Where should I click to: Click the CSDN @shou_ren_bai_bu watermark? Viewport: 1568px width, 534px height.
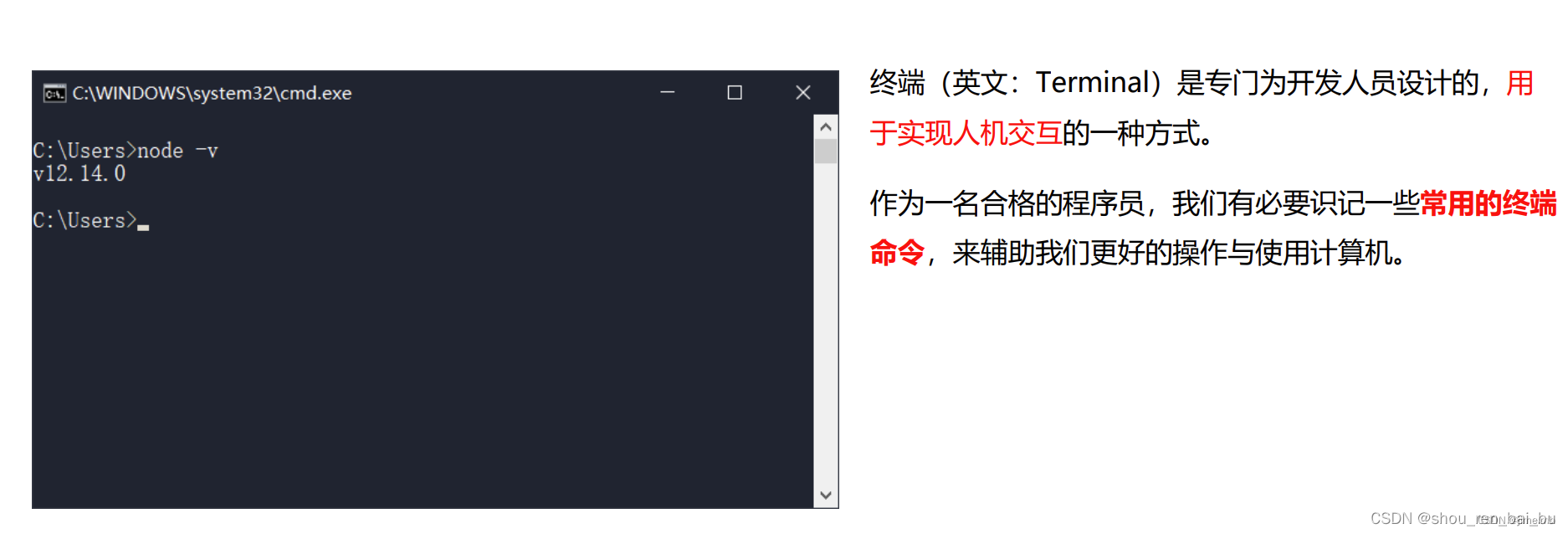click(x=1462, y=519)
